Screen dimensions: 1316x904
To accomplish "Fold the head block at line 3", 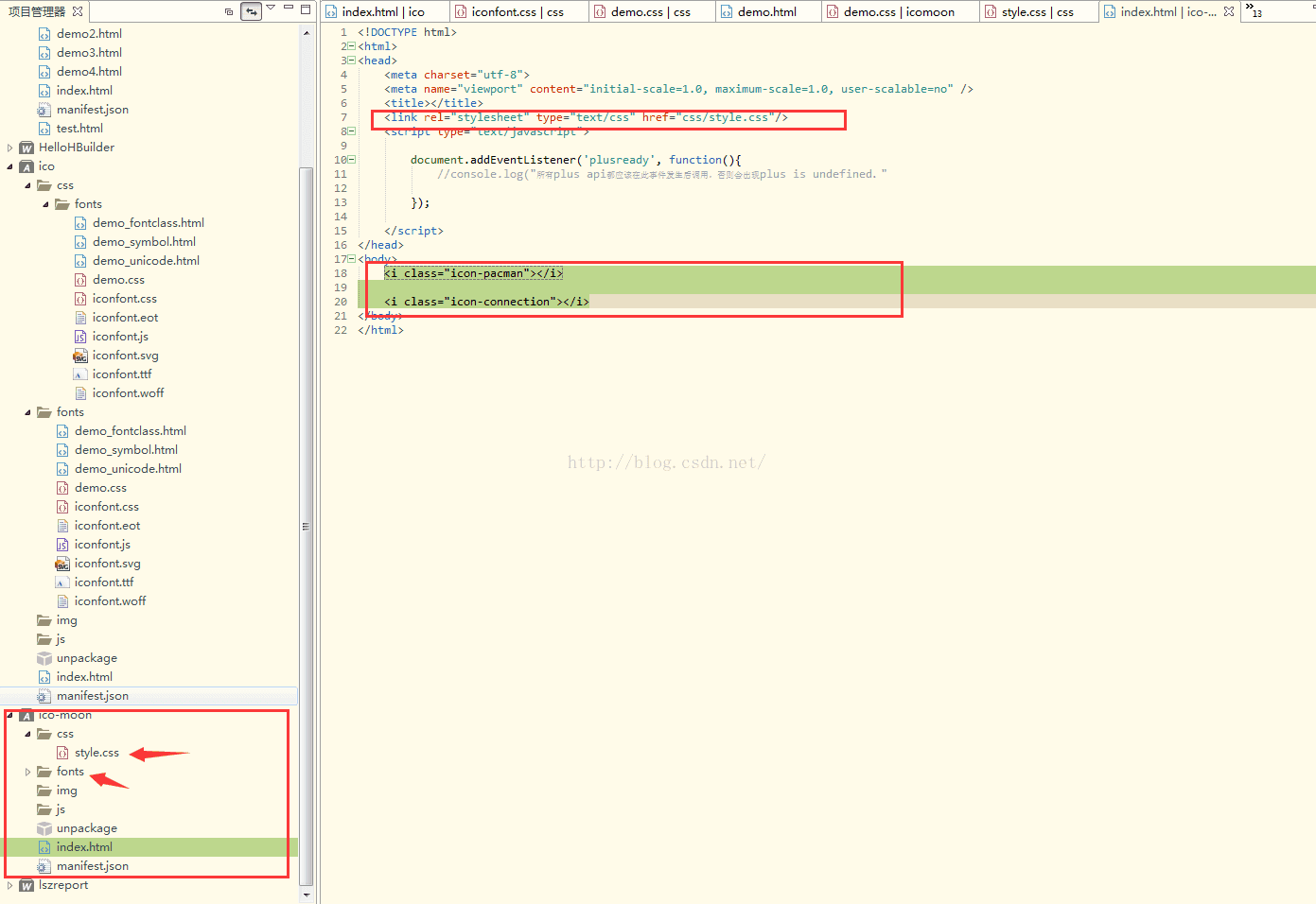I will pos(352,61).
